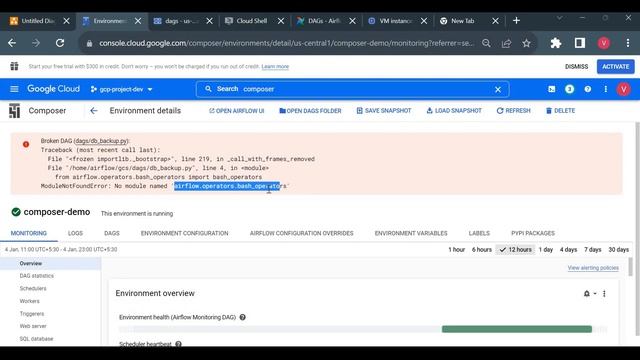This screenshot has height=360, width=640.
Task: Open the Google Cloud hamburger navigation menu
Action: click(x=14, y=89)
